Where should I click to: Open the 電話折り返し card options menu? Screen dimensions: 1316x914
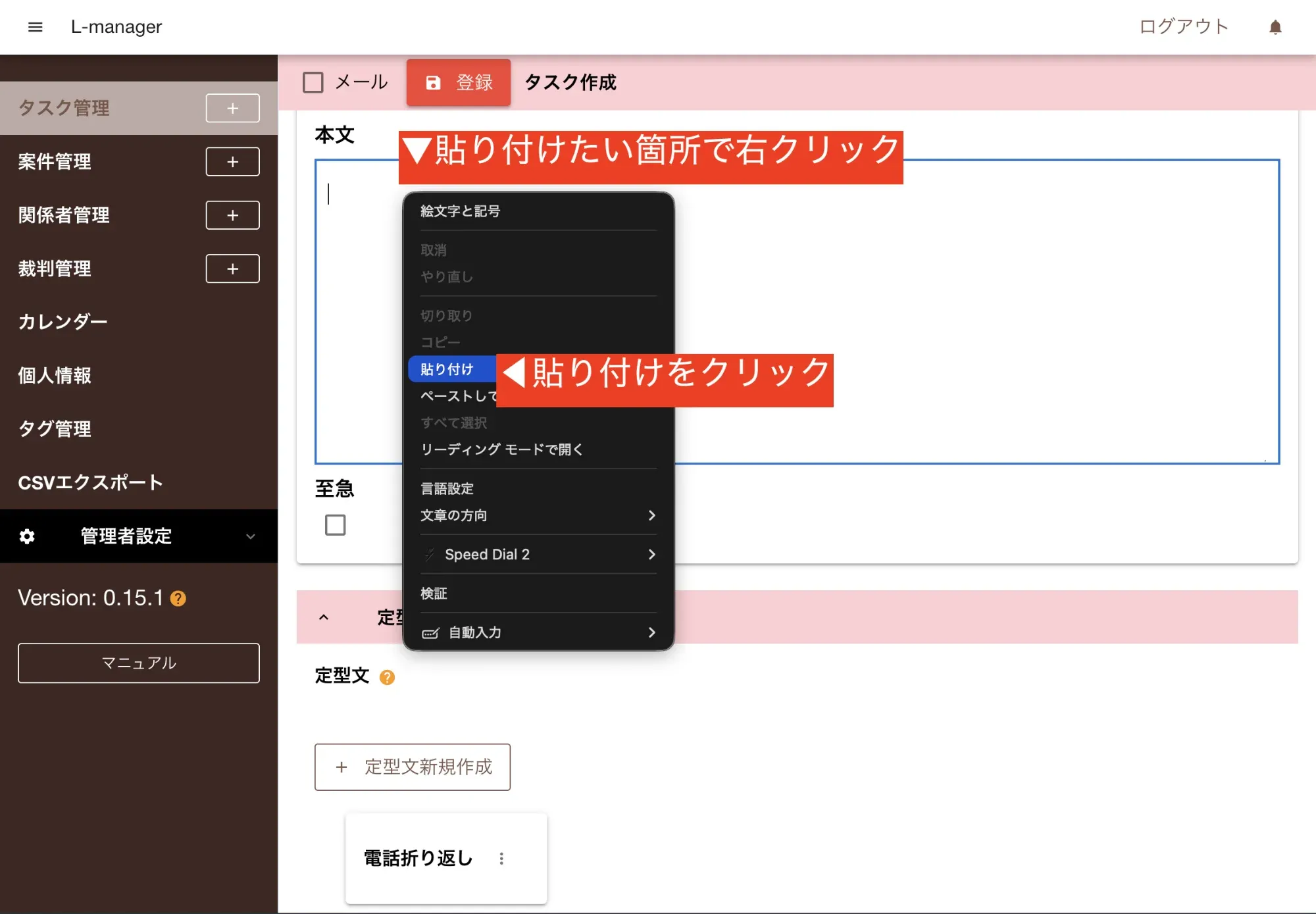501,858
